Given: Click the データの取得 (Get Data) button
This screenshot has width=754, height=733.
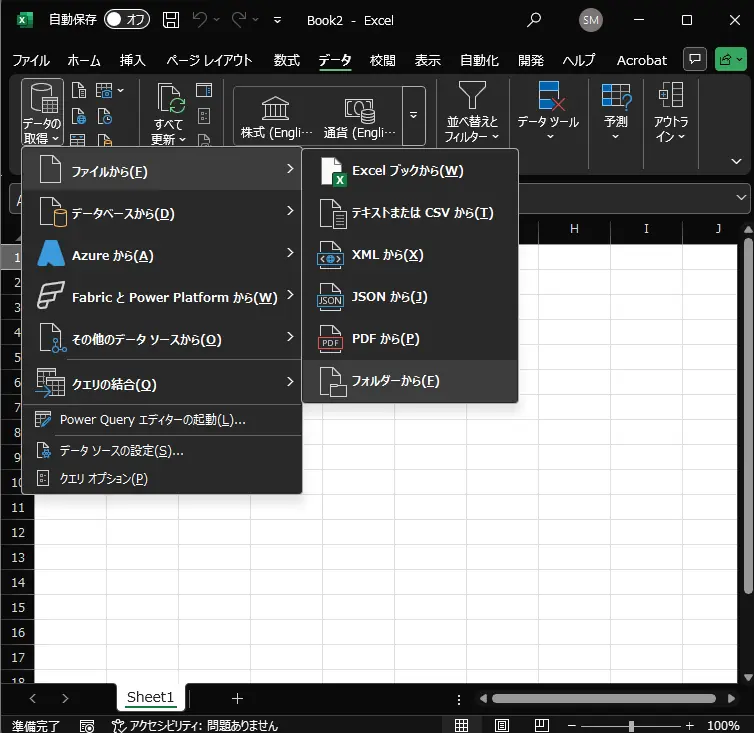Looking at the screenshot, I should (x=42, y=113).
